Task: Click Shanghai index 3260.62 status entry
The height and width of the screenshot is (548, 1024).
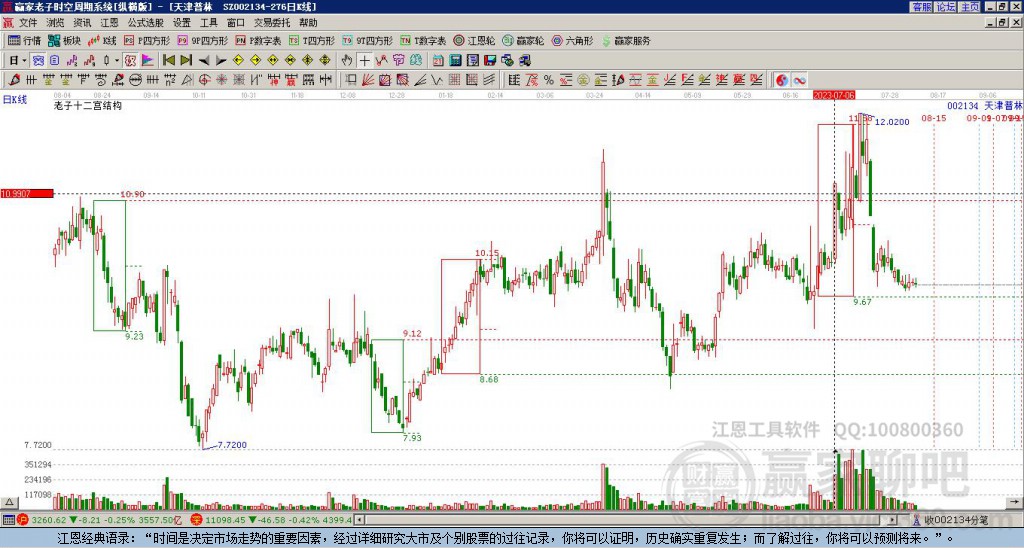Action: click(99, 520)
